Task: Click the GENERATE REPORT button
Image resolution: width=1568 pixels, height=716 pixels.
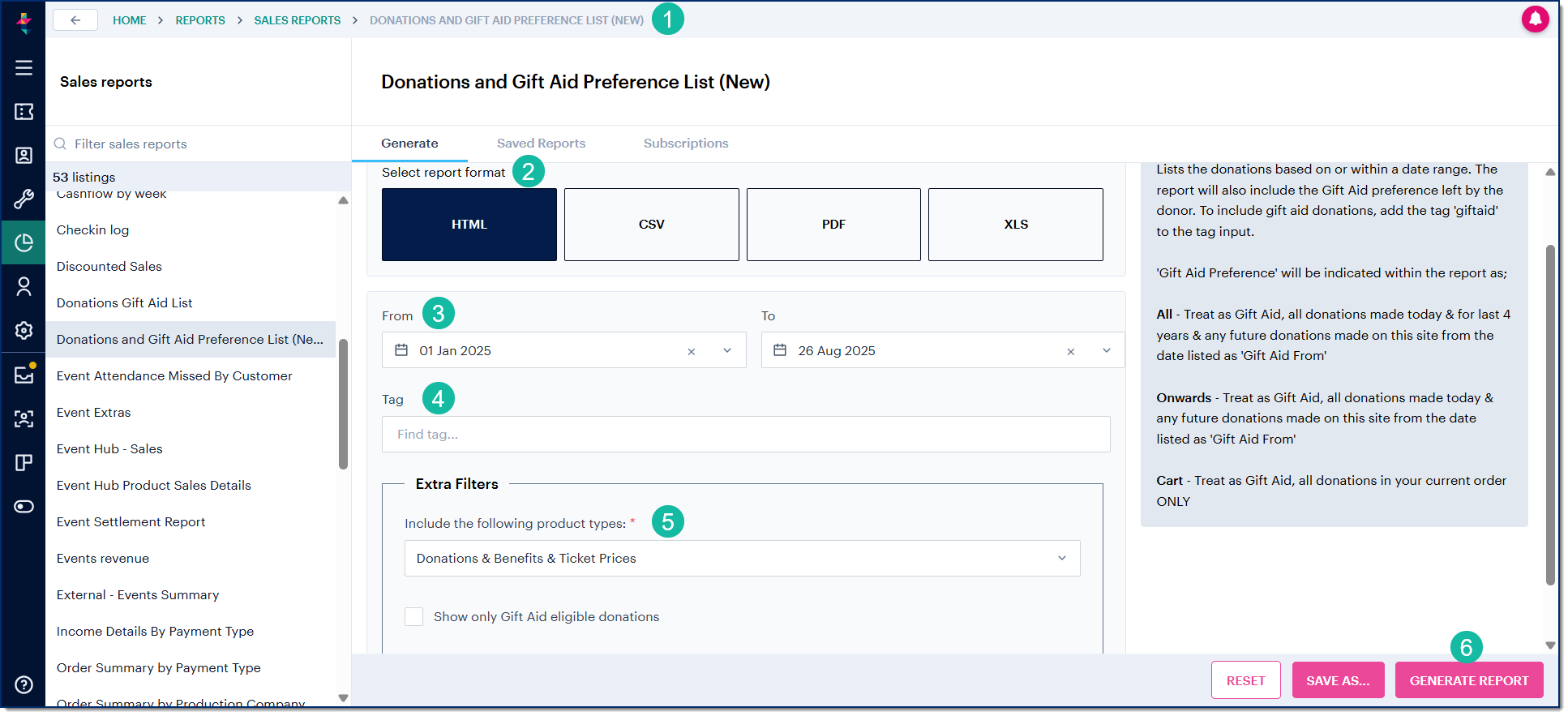Action: click(x=1469, y=680)
